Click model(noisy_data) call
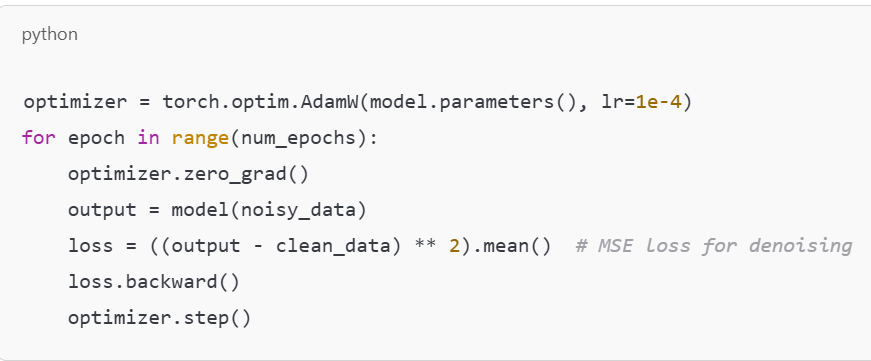Viewport: 871px width, 361px height. 269,210
